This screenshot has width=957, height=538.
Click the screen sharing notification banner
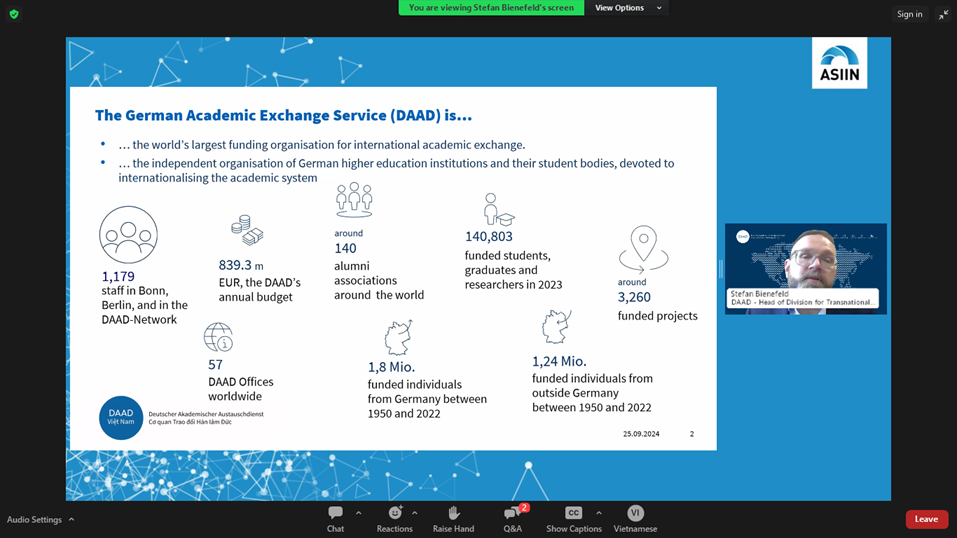(491, 8)
